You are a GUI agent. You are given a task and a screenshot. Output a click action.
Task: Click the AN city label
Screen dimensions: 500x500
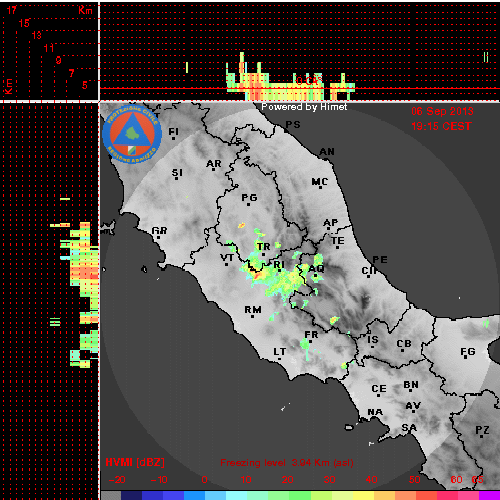tap(327, 152)
